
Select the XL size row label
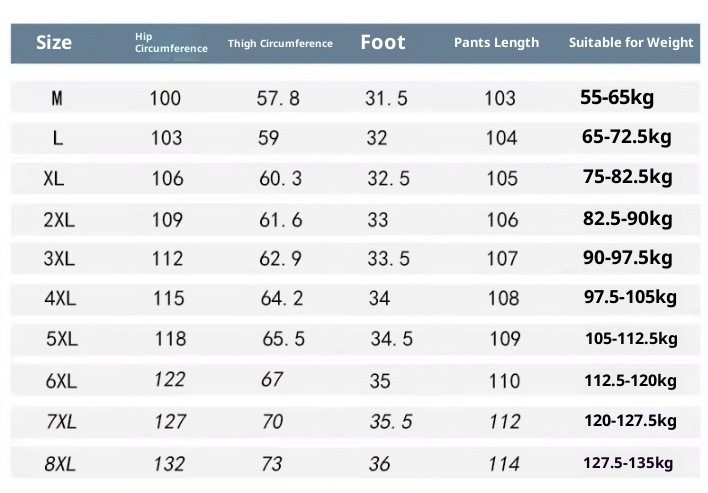(x=55, y=179)
